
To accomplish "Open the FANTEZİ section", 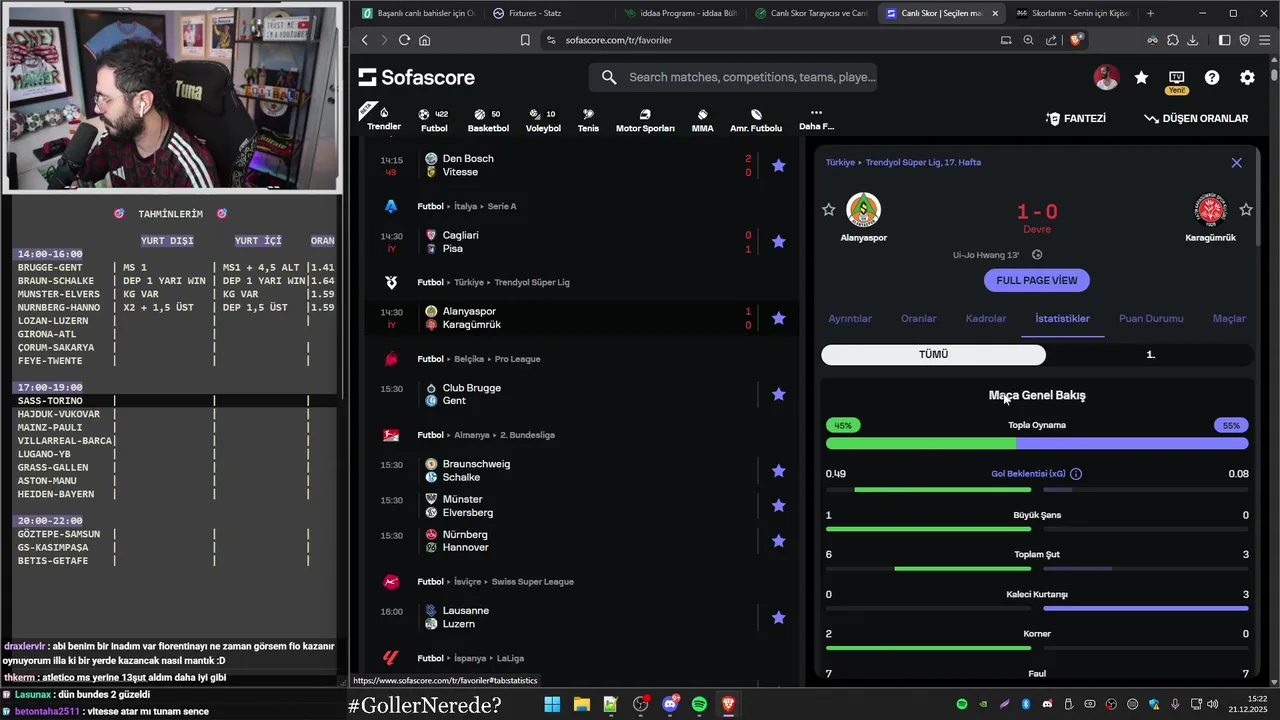I will click(1076, 118).
